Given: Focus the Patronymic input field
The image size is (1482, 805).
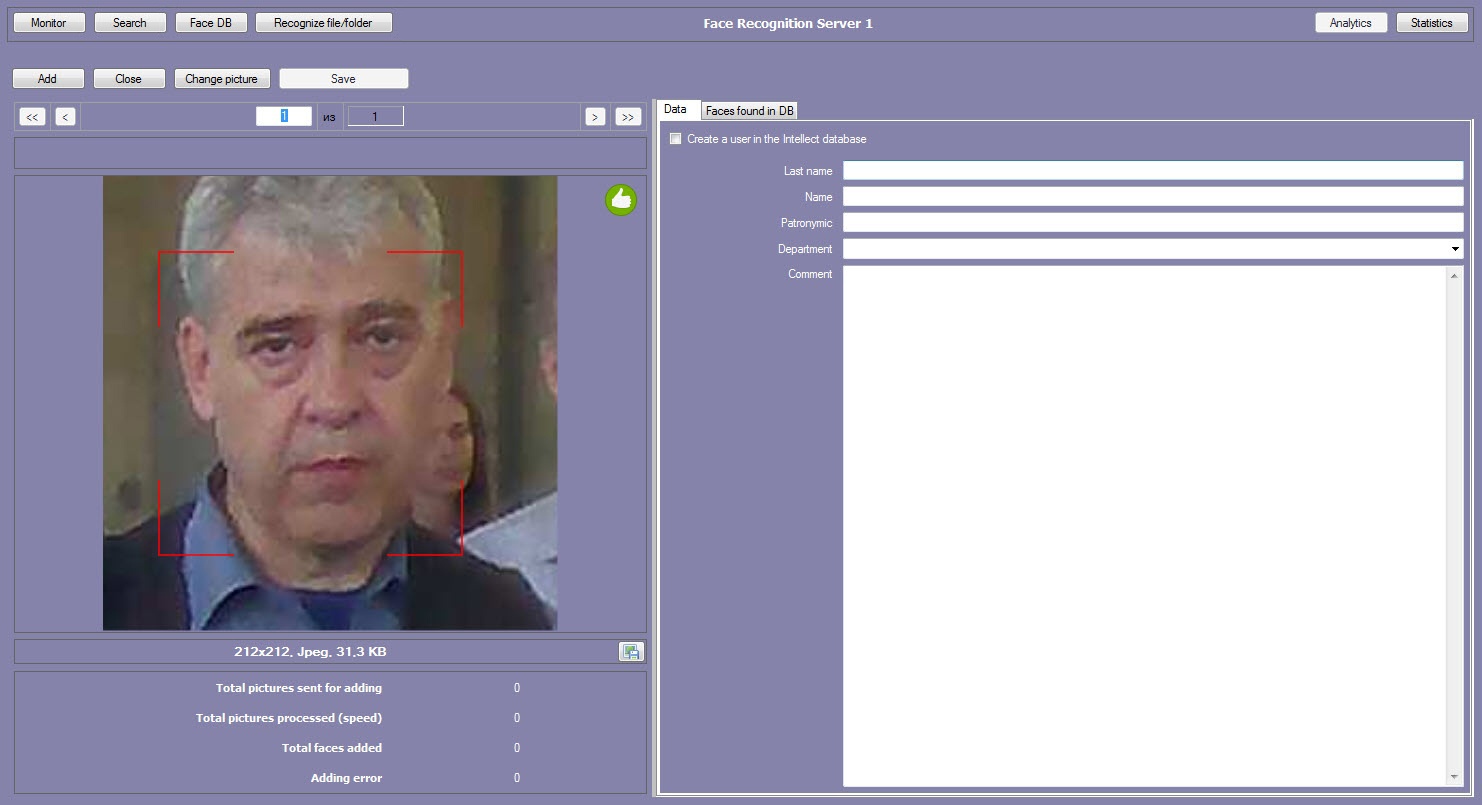Looking at the screenshot, I should pyautogui.click(x=1152, y=223).
